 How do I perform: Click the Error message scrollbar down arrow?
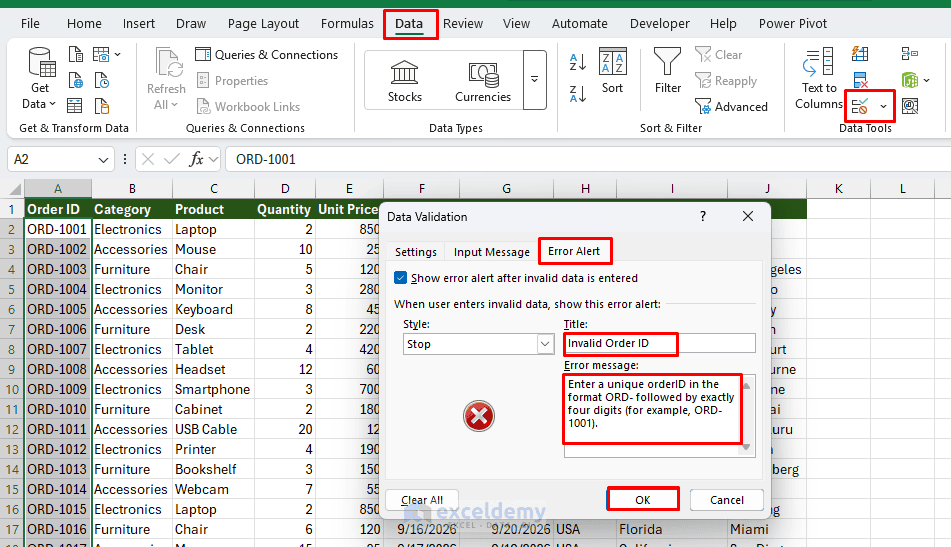click(747, 447)
